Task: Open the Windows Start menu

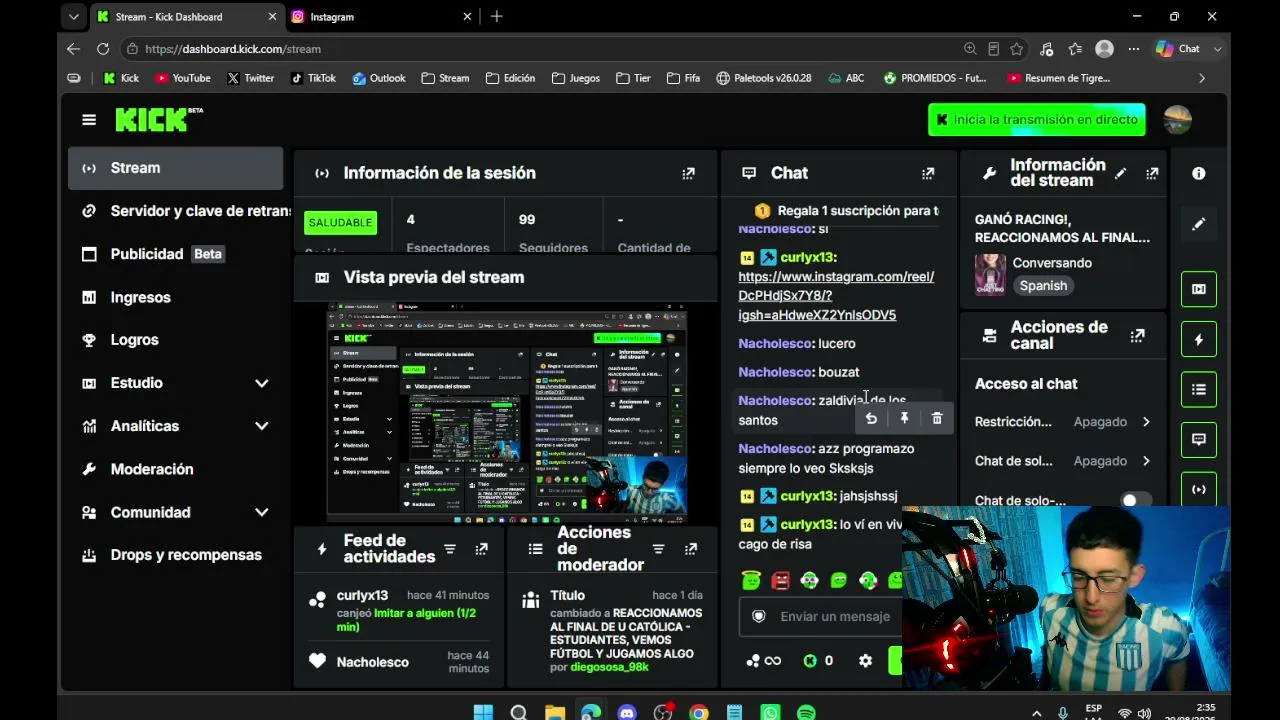Action: (483, 713)
